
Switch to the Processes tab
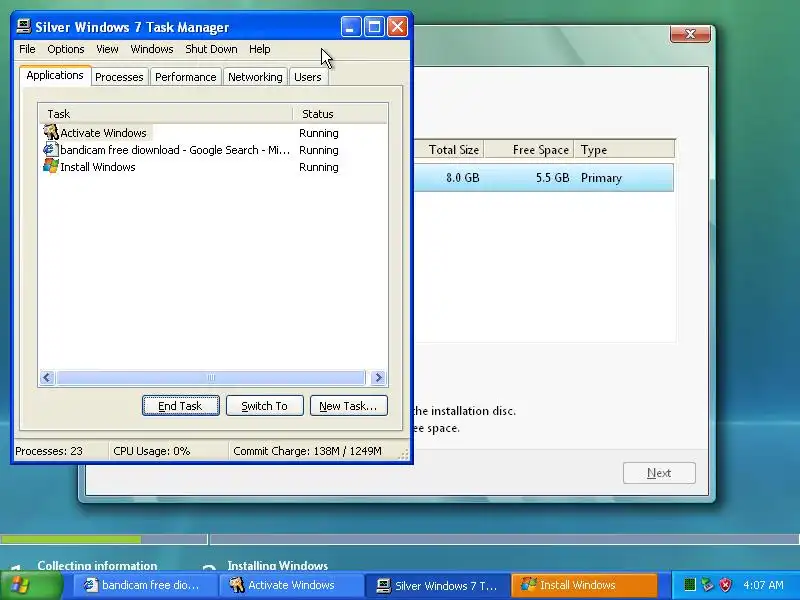(x=119, y=77)
